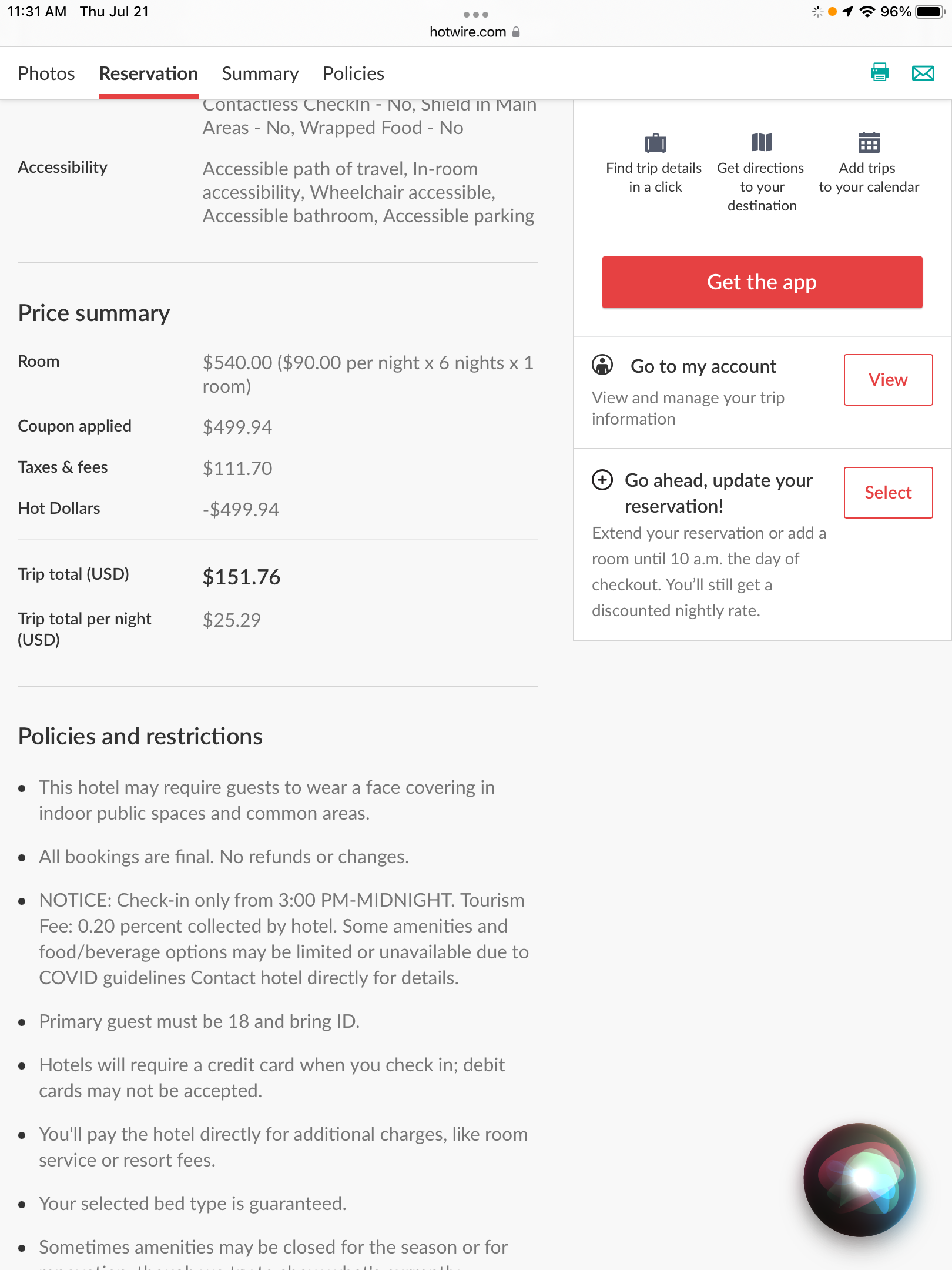Switch to the Policies tab
The width and height of the screenshot is (952, 1270).
pyautogui.click(x=353, y=73)
